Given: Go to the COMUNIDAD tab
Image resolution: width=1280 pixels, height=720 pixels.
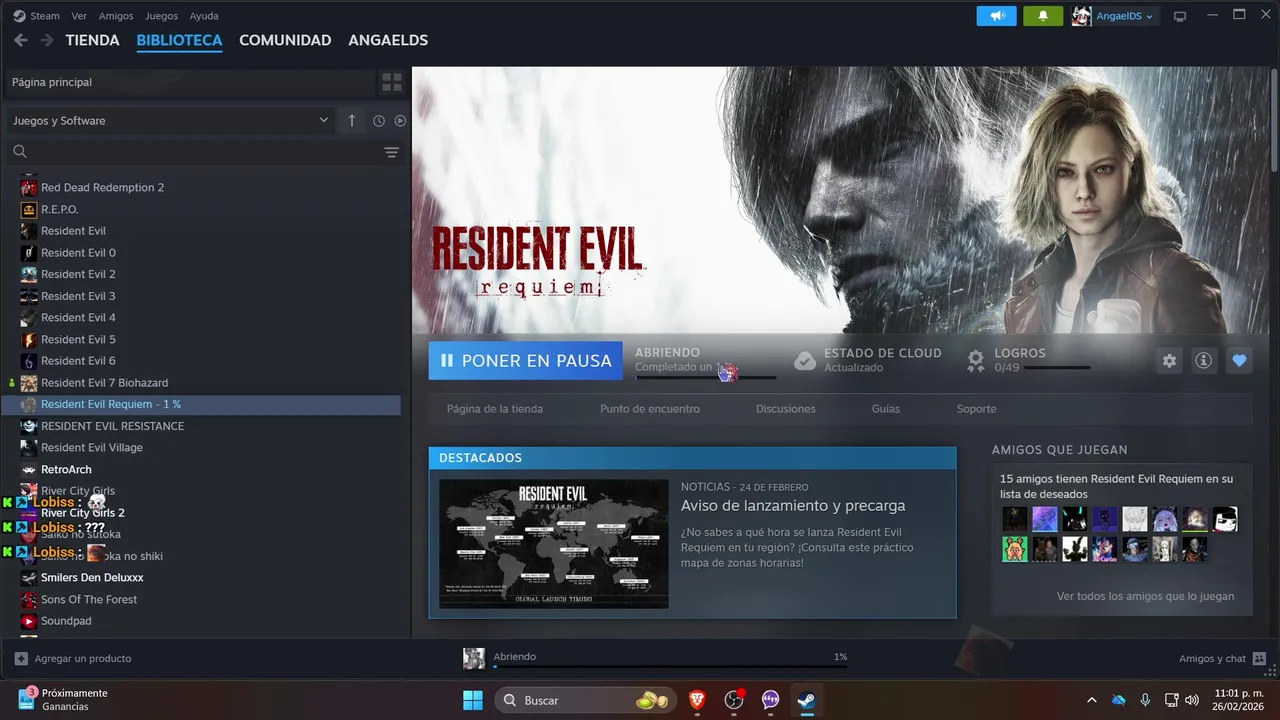Looking at the screenshot, I should [x=285, y=40].
